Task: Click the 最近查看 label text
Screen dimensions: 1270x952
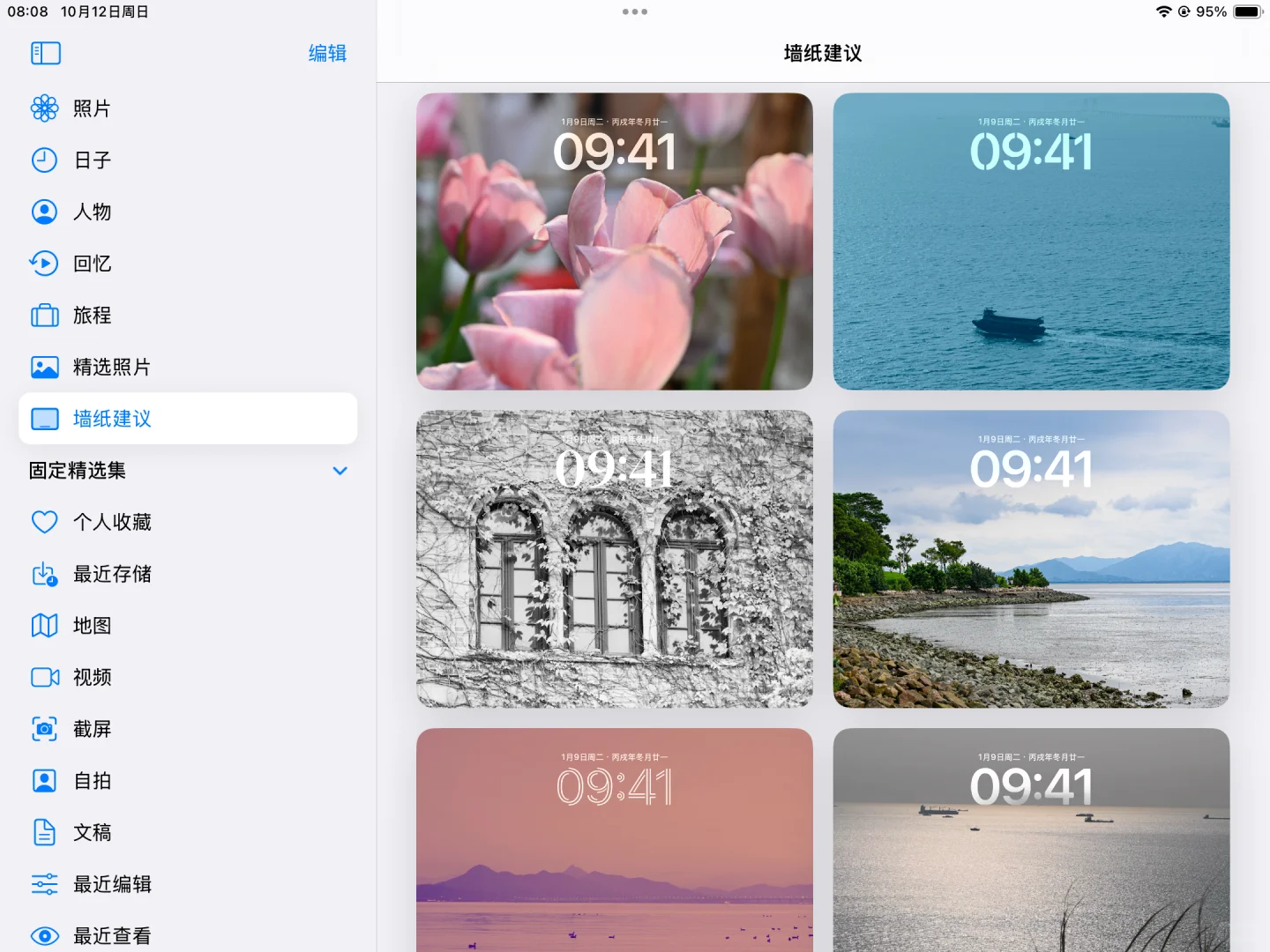Action: (x=113, y=936)
